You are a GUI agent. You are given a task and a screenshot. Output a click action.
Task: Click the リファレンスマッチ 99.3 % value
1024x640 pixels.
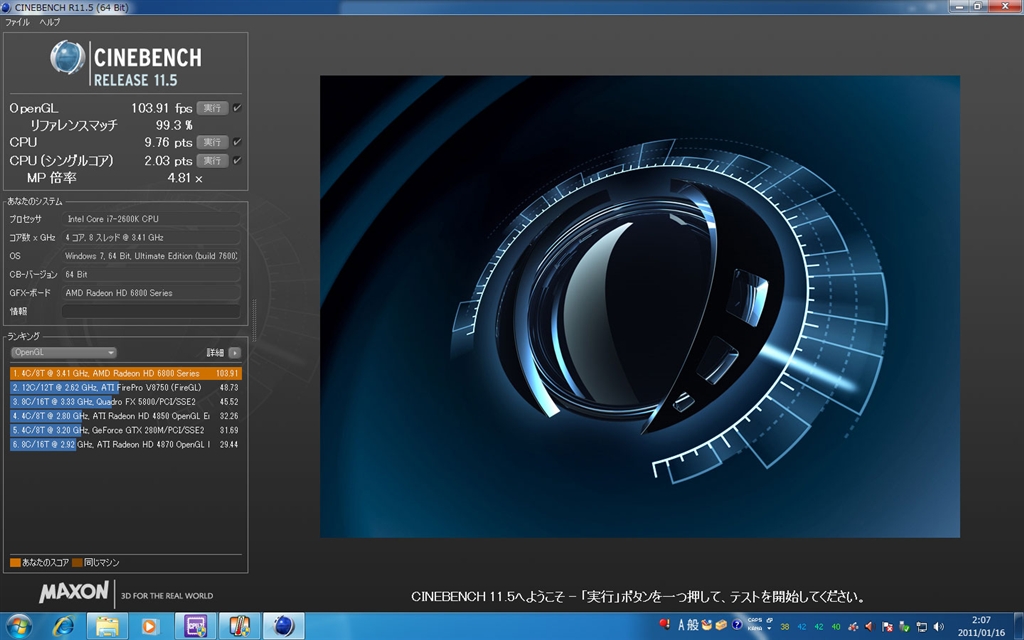174,125
